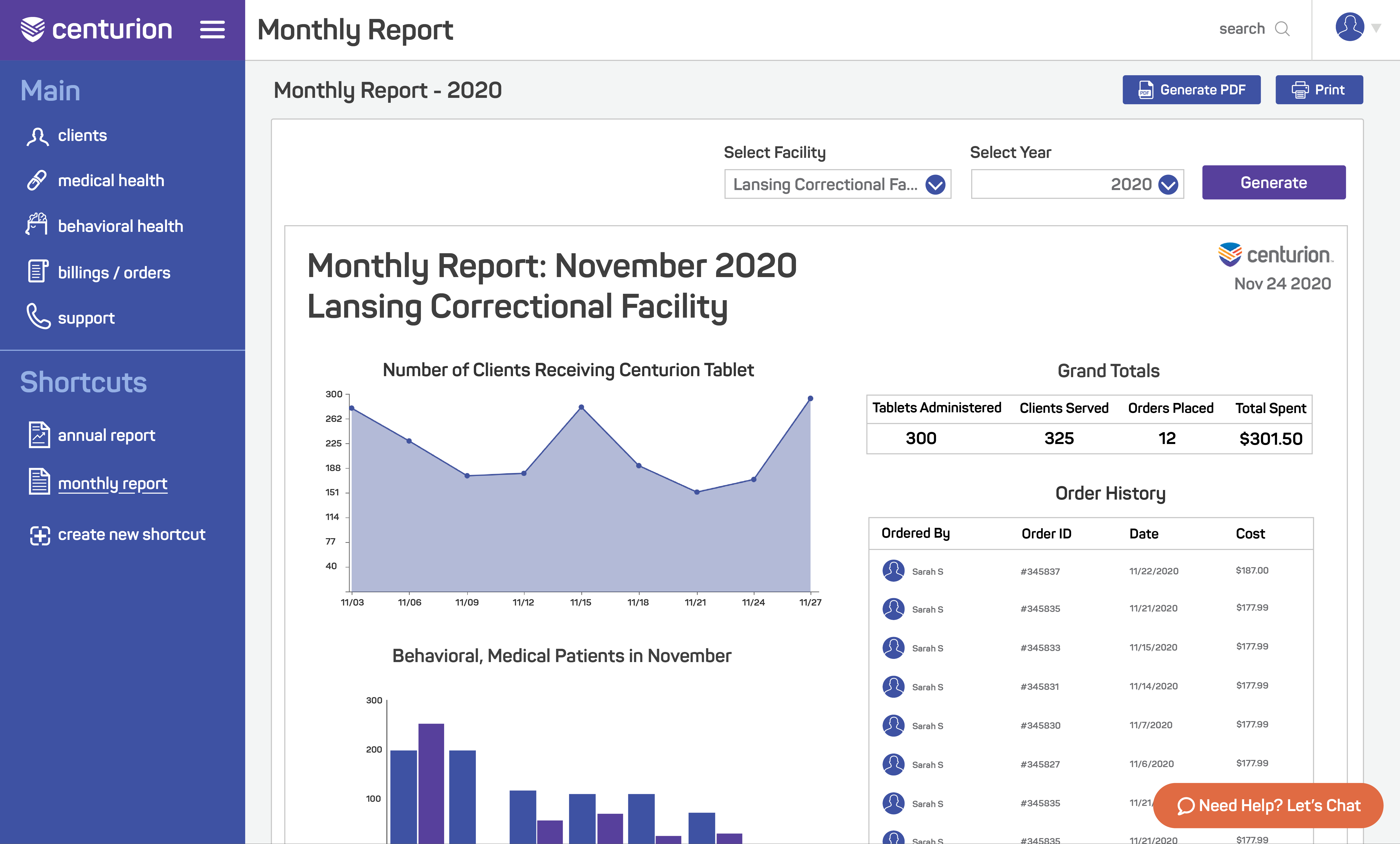Click the Centurion logo in the report header
1400x844 pixels.
[x=1276, y=254]
